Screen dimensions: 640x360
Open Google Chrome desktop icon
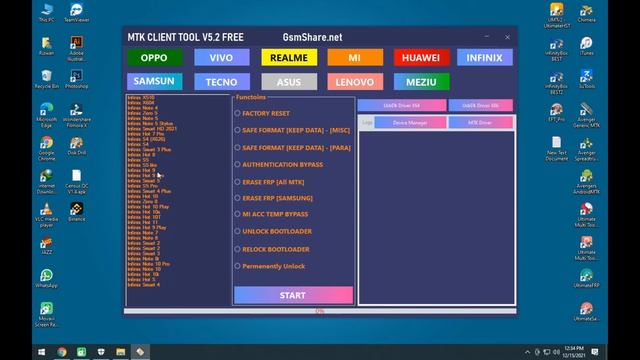pyautogui.click(x=47, y=149)
